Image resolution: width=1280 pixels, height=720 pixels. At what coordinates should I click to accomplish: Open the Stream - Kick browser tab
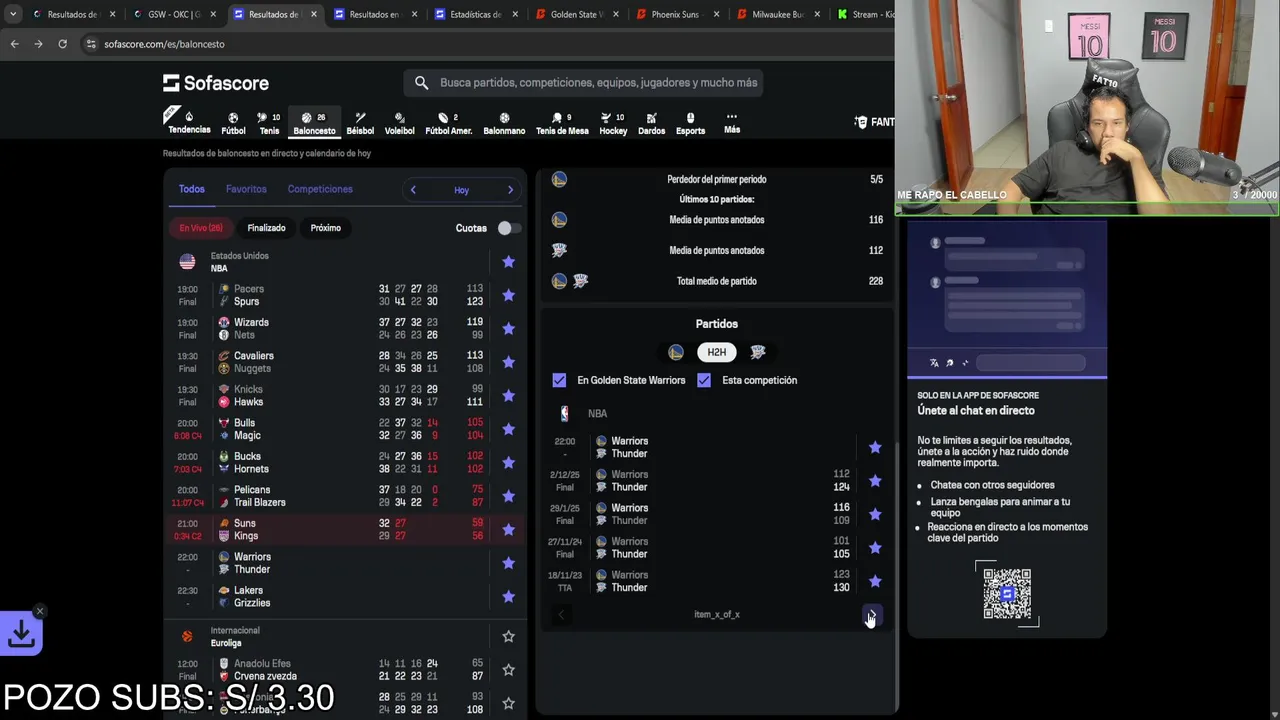pyautogui.click(x=865, y=14)
